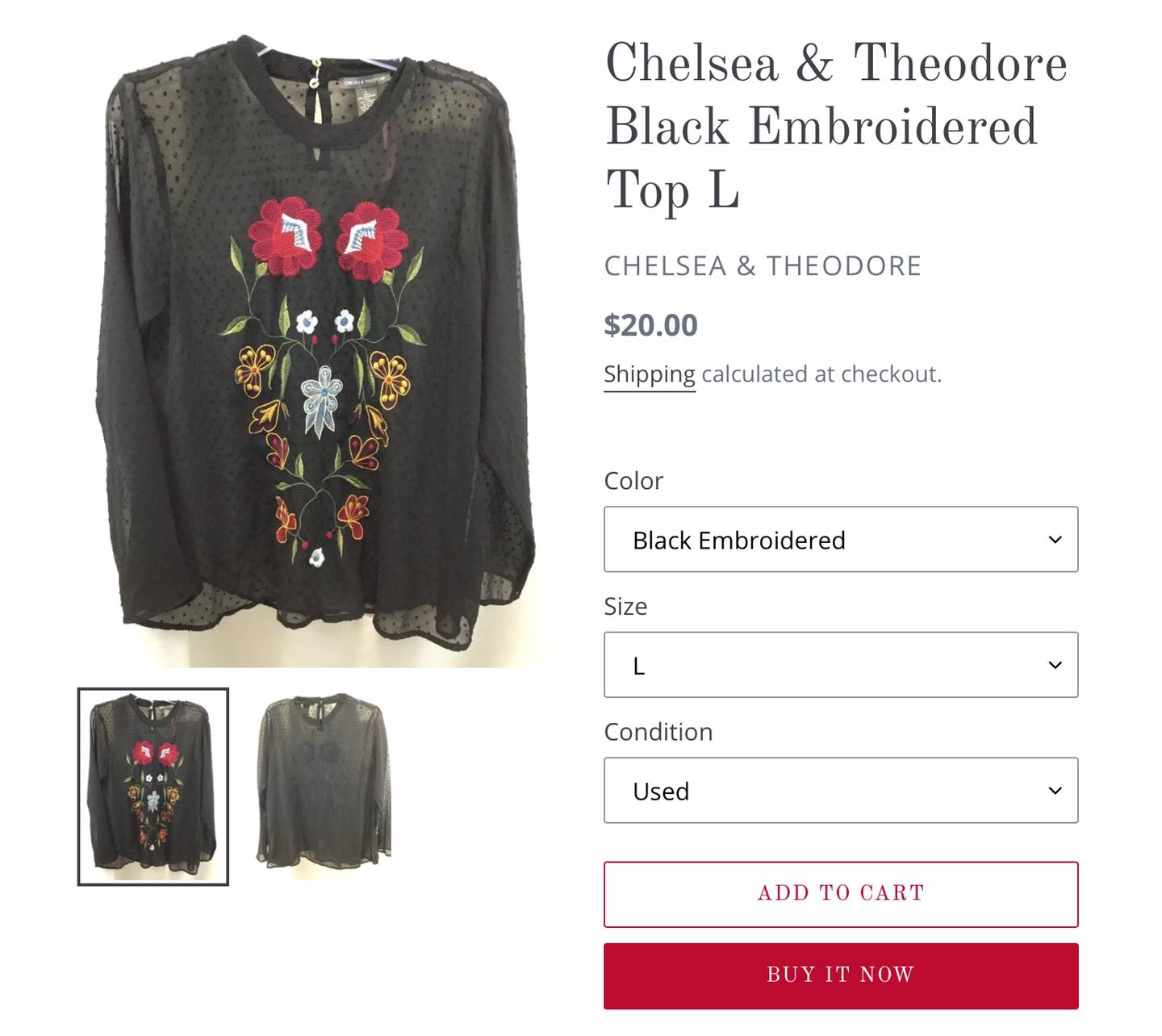Click the 'calculated at checkout' text
This screenshot has height=1036, width=1162.
pos(821,374)
